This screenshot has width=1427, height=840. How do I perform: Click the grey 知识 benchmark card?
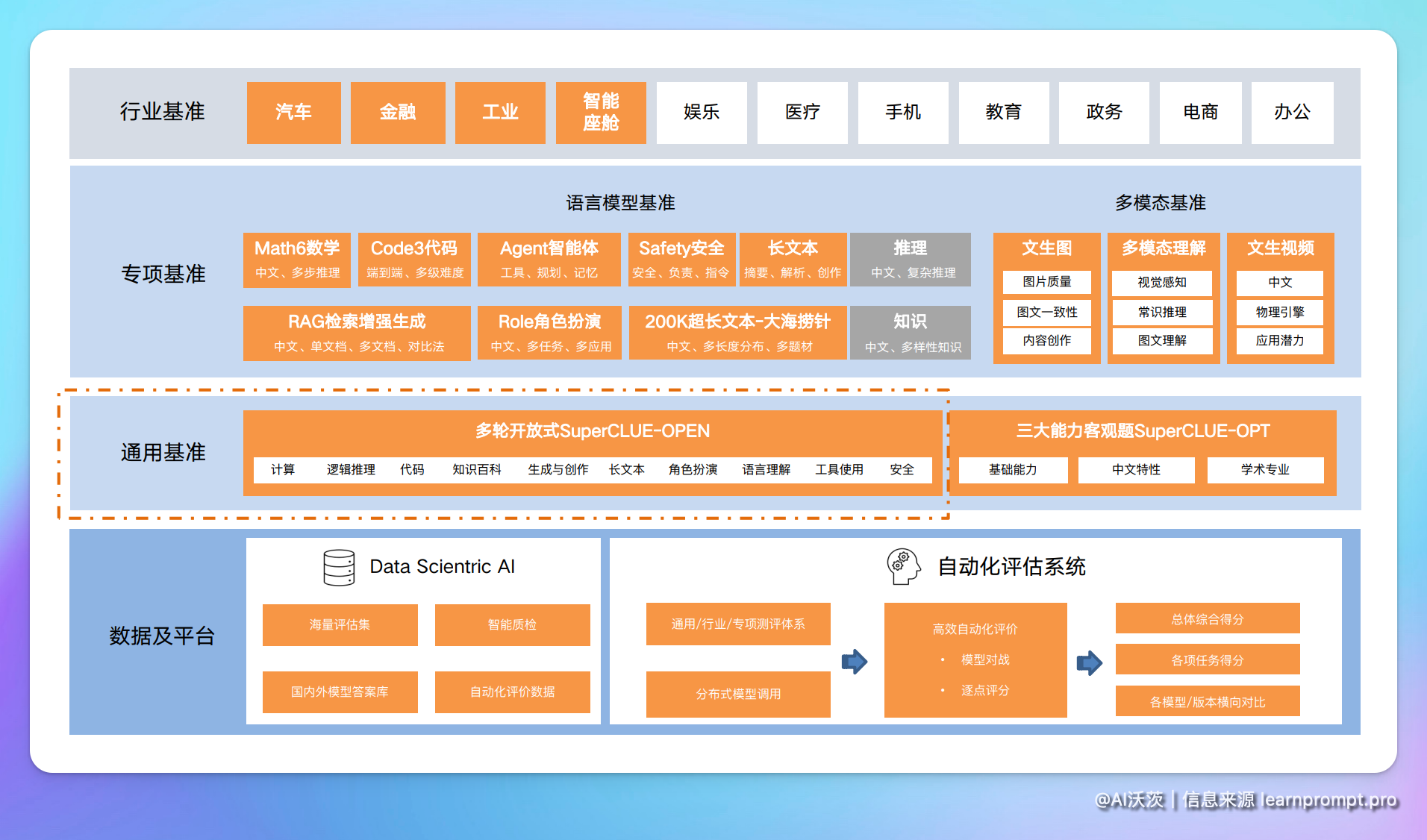tap(911, 333)
